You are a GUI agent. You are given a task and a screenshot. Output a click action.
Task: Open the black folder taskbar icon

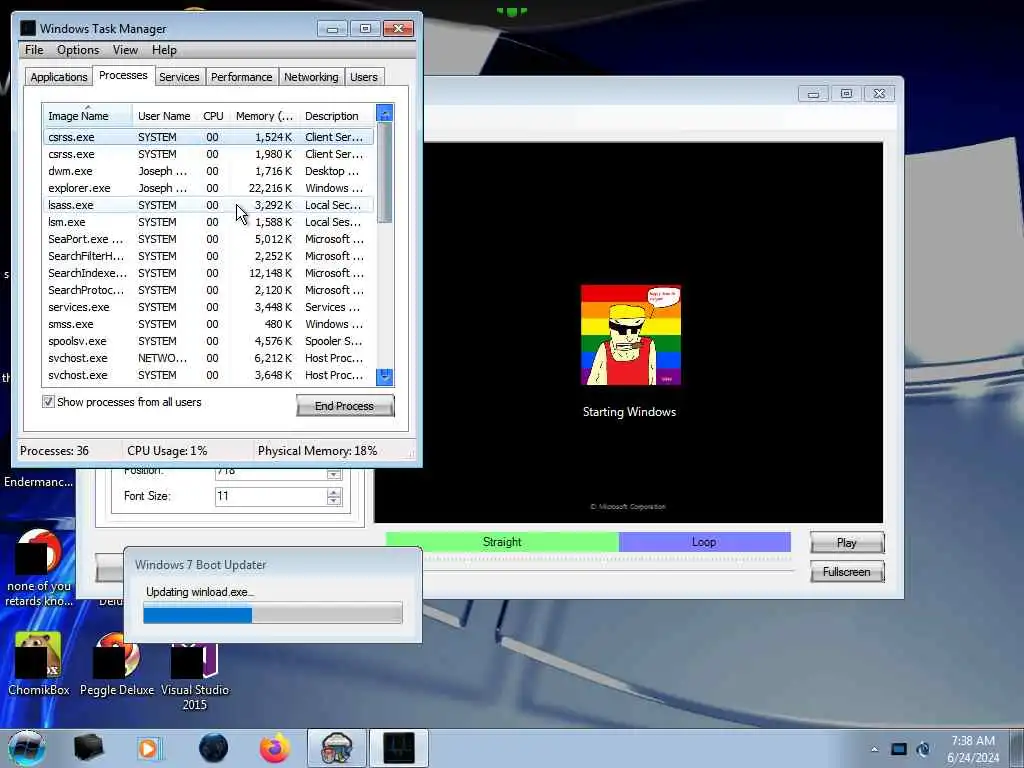[x=89, y=748]
